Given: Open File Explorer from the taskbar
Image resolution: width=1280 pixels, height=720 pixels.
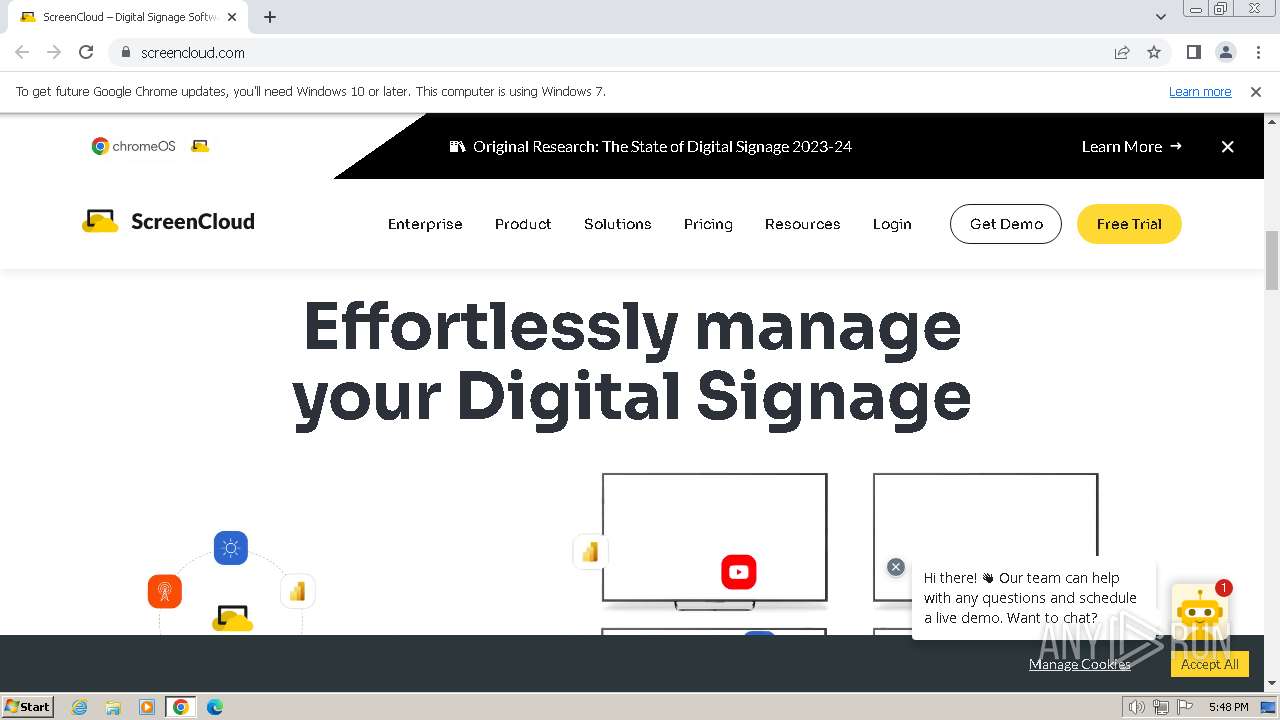Looking at the screenshot, I should pyautogui.click(x=113, y=707).
